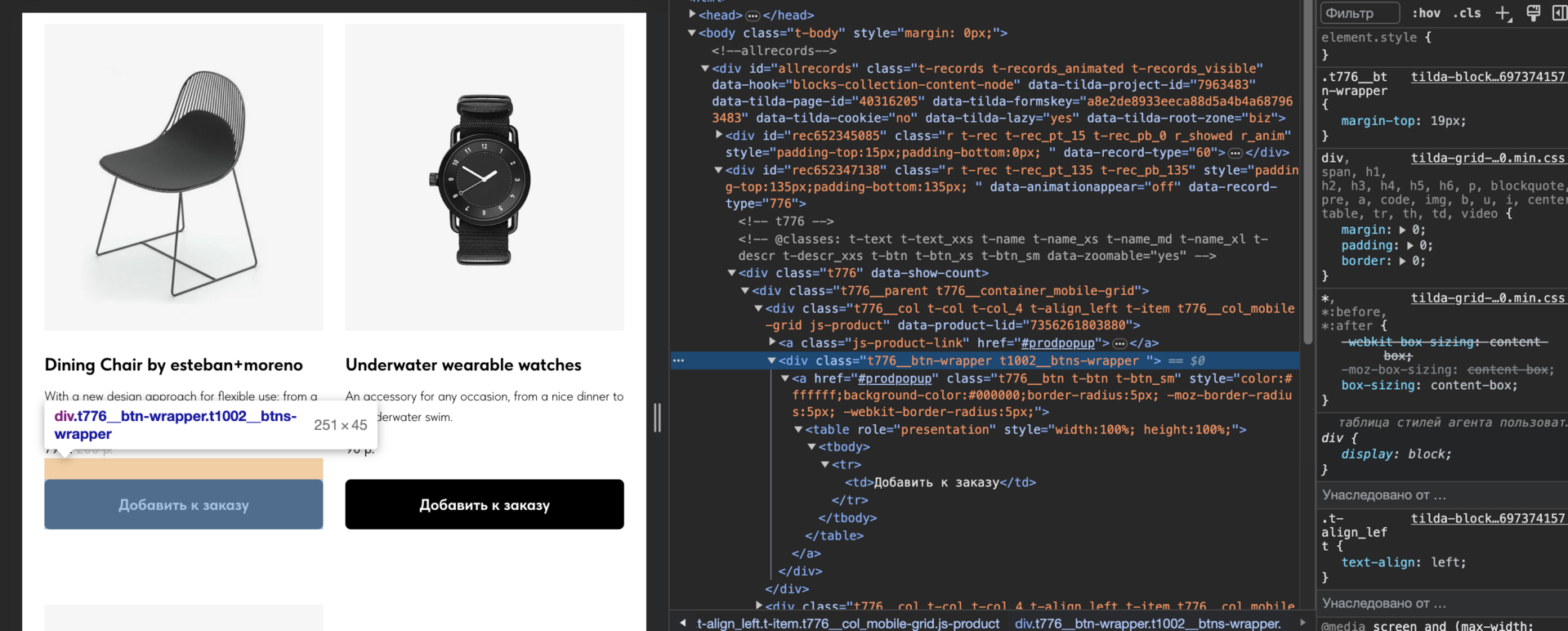The width and height of the screenshot is (1568, 631).
Task: Expand the margin shorthand property
Action: point(1403,230)
